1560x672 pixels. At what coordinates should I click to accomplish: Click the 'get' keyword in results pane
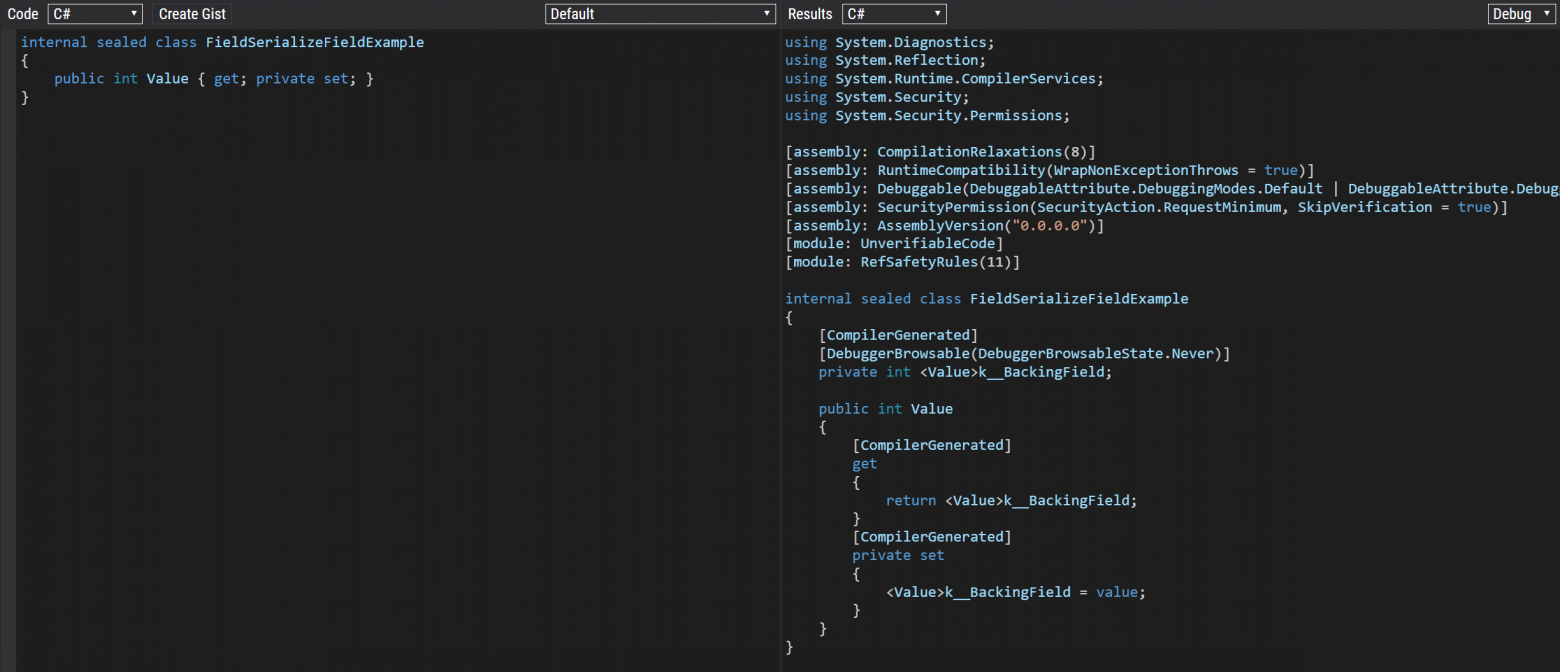coord(864,464)
